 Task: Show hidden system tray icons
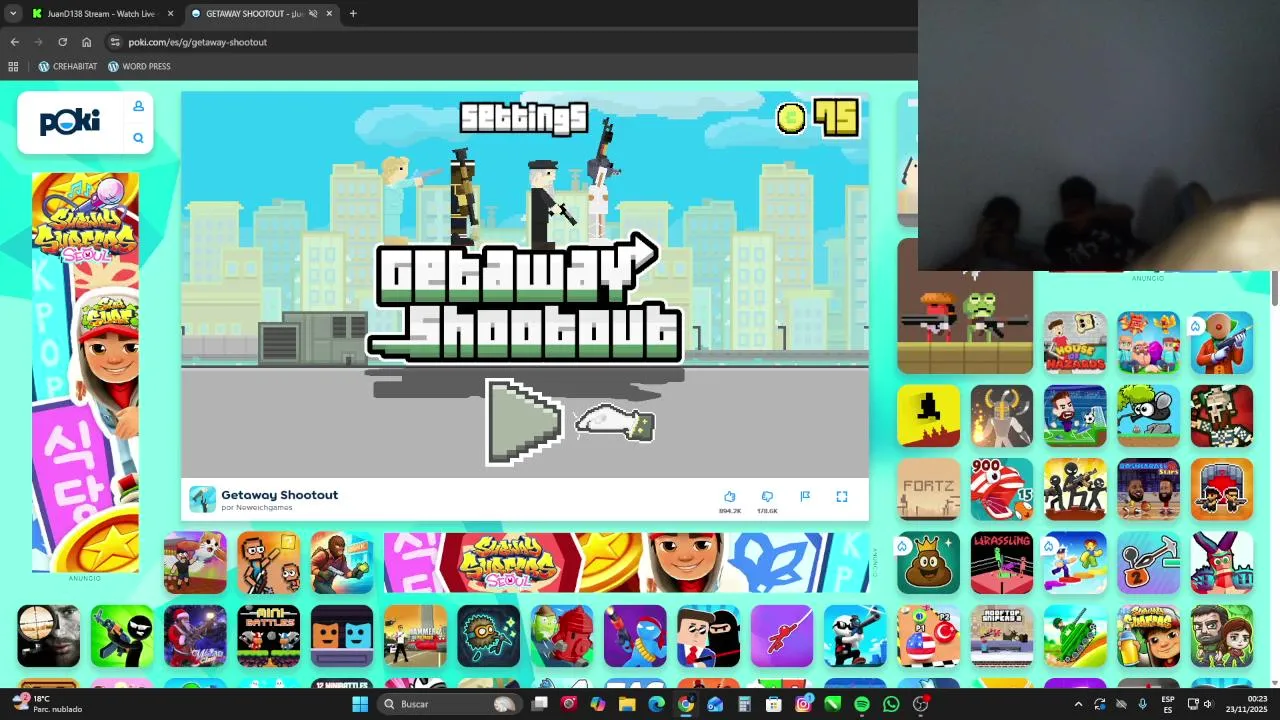(1078, 704)
